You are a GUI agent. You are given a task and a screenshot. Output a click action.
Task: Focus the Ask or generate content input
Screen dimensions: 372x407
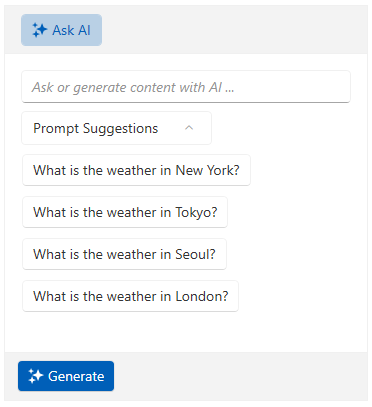186,87
